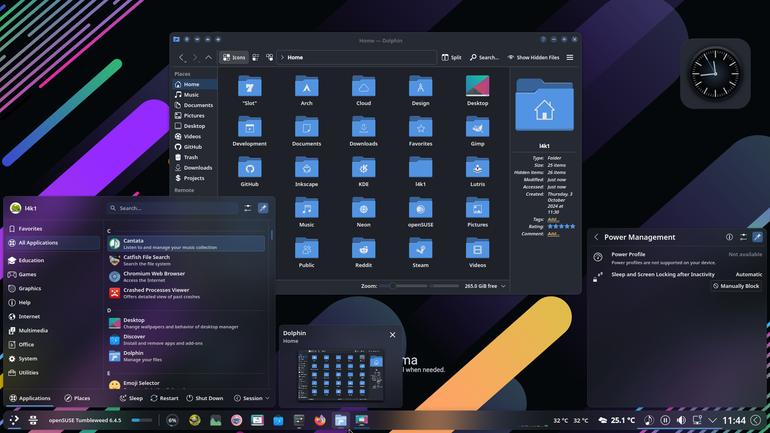This screenshot has width=770, height=433.
Task: Click the media pause tray icon
Action: click(665, 420)
